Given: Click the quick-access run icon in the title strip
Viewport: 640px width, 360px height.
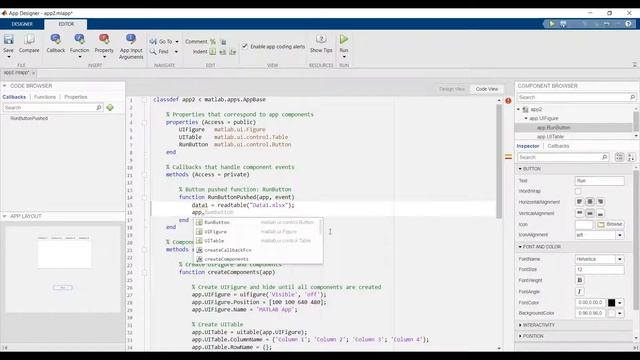Looking at the screenshot, I should [x=552, y=24].
